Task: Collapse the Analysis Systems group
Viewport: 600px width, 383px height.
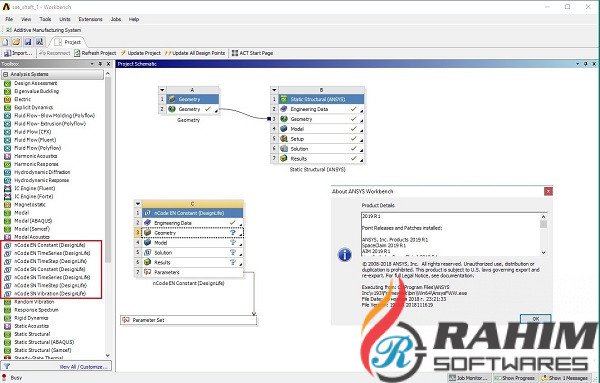Action: 6,74
